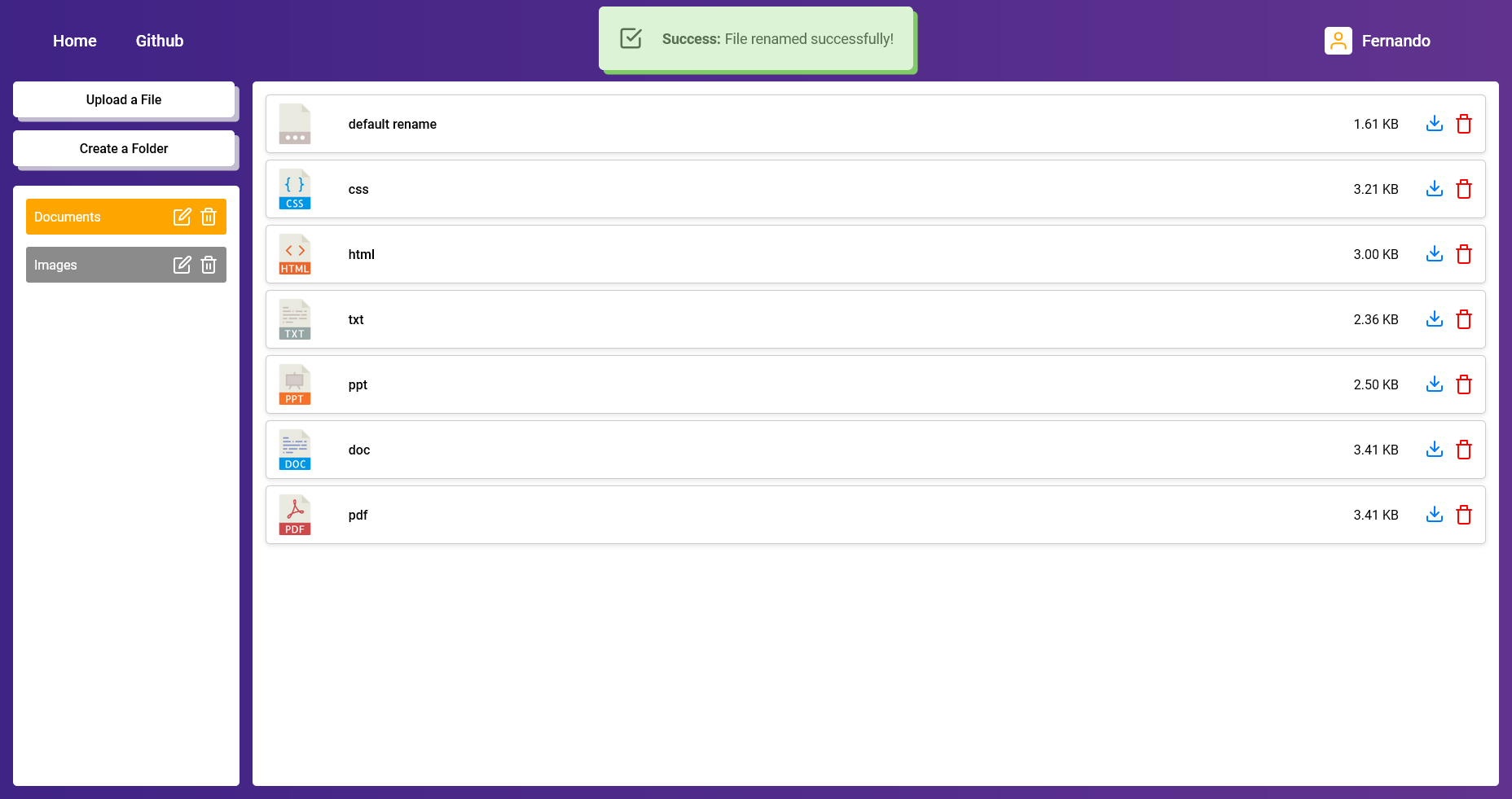Screen dimensions: 1512x799
Task: Go to the Home page
Action: [x=75, y=41]
